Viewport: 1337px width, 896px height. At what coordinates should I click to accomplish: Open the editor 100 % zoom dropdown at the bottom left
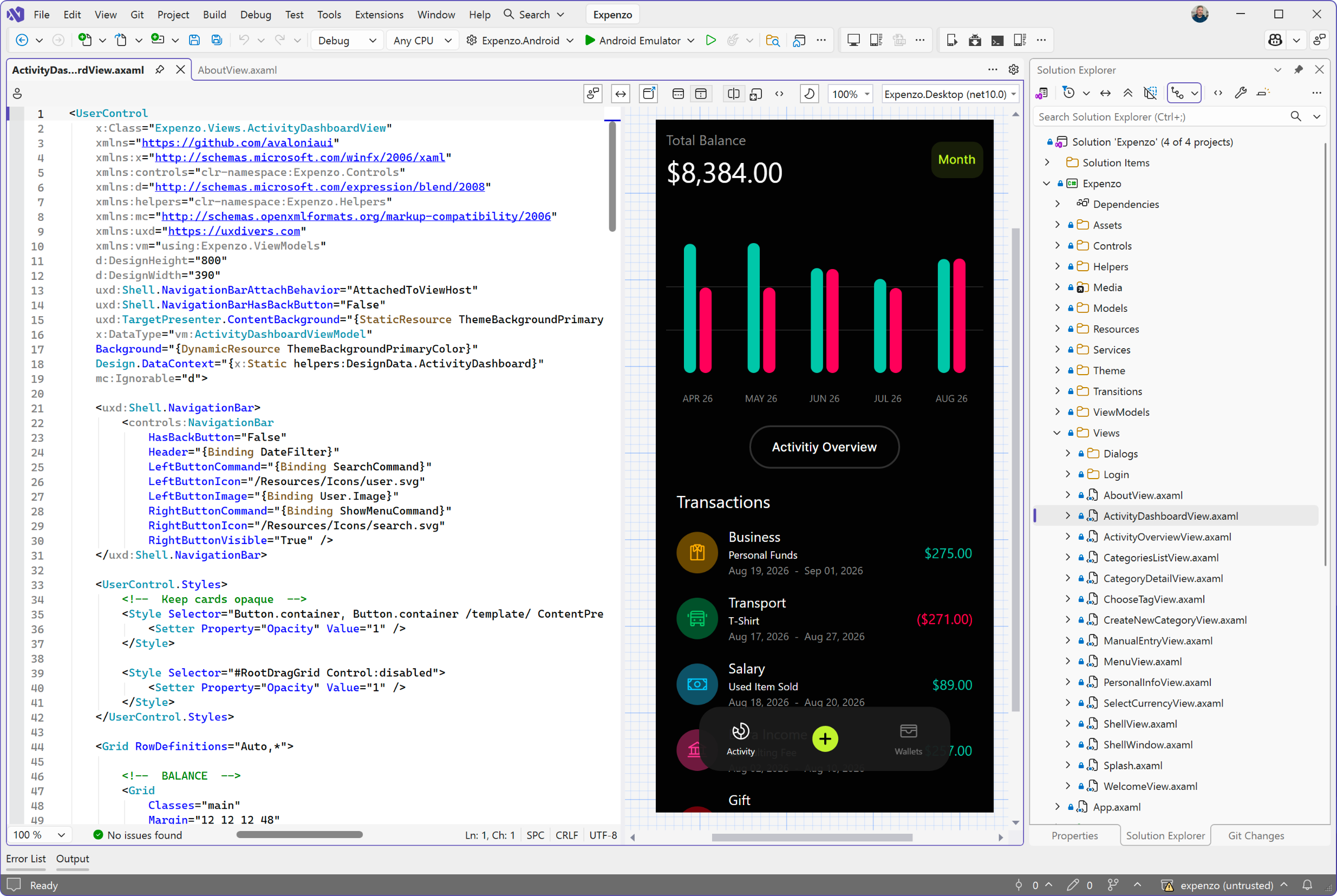(40, 835)
